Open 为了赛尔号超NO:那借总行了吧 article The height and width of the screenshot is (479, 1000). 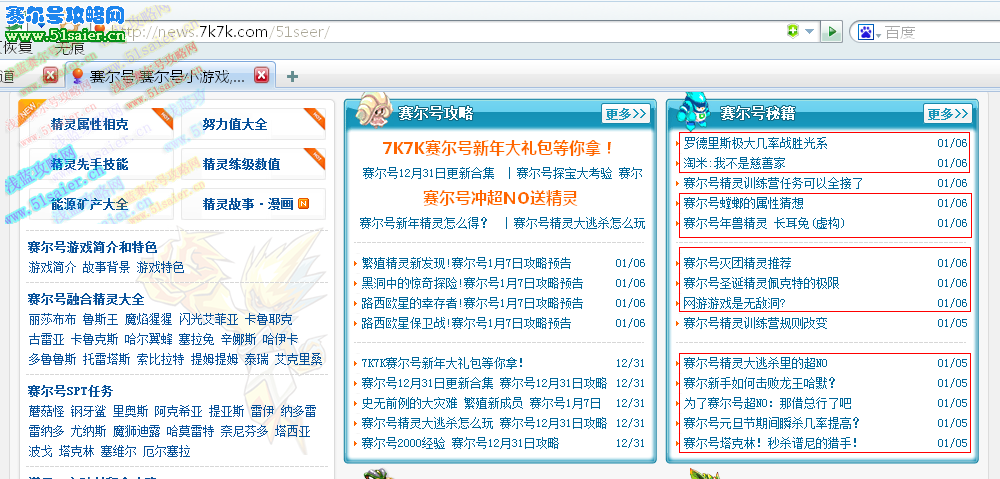[x=767, y=403]
